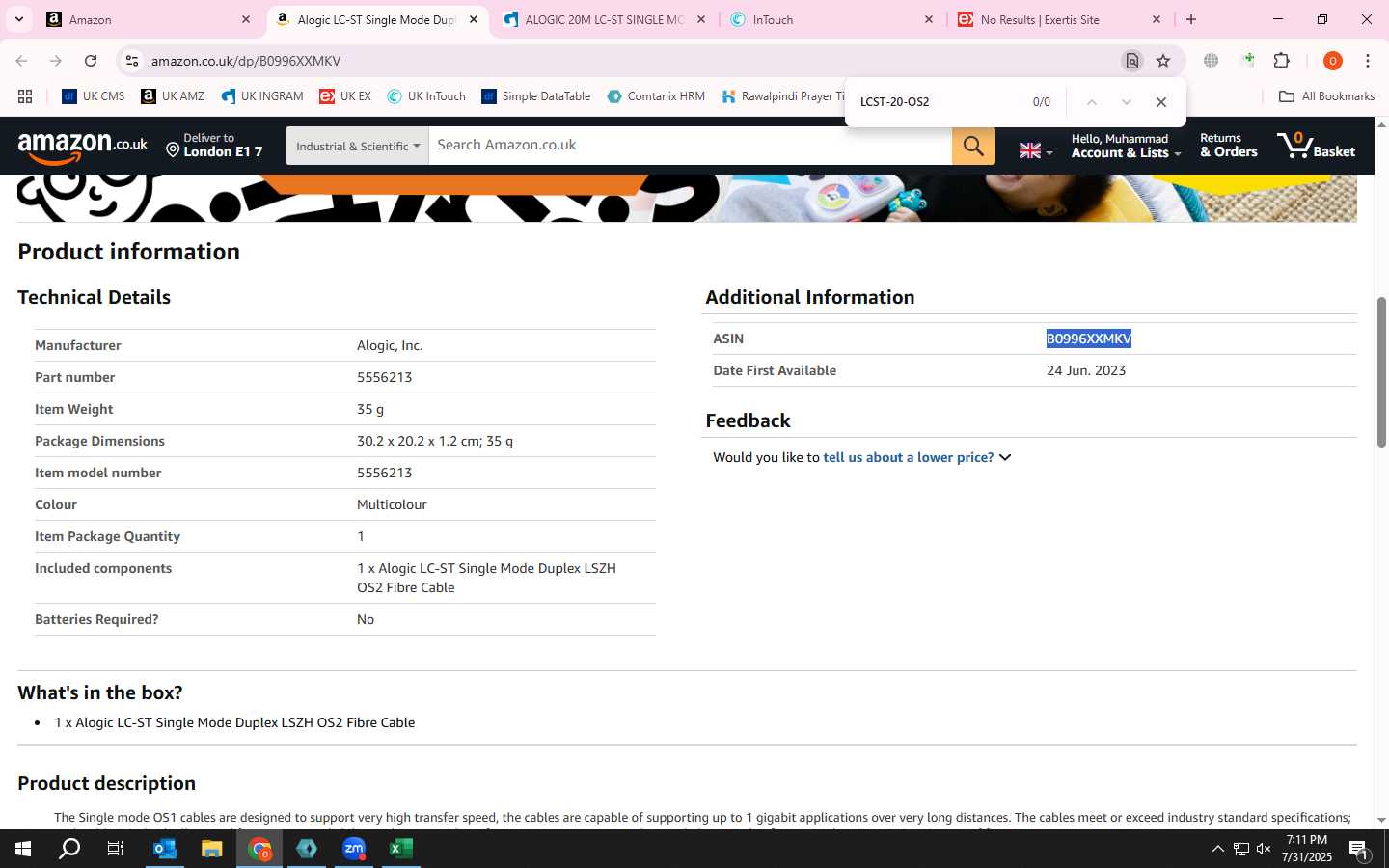Image resolution: width=1389 pixels, height=868 pixels.
Task: Open the Chrome profile avatar
Action: point(1333,61)
